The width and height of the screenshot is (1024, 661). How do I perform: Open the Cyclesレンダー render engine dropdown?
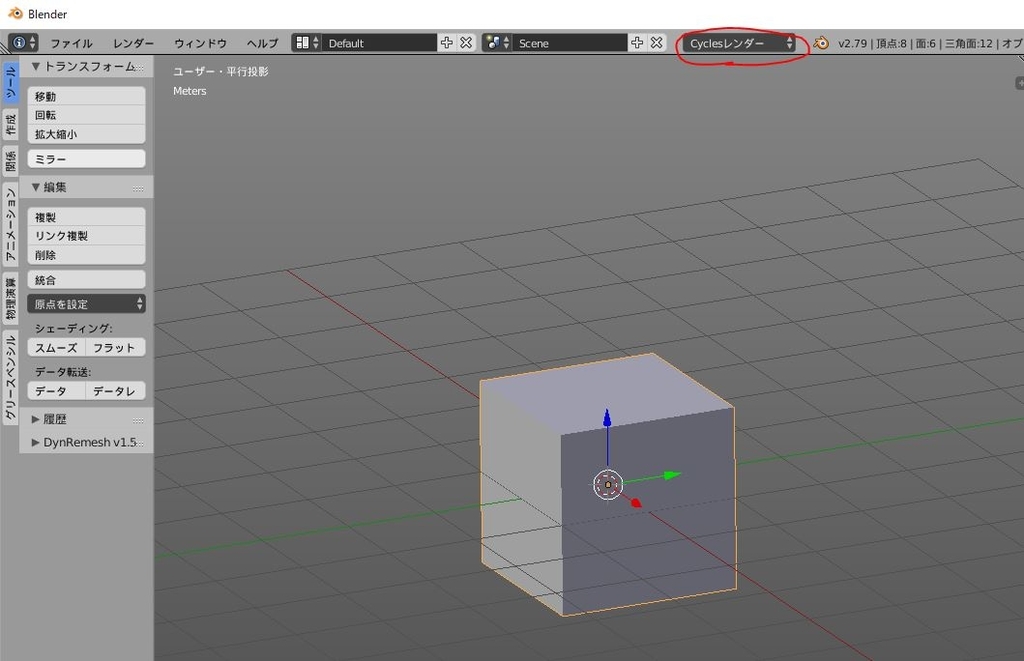pos(739,43)
